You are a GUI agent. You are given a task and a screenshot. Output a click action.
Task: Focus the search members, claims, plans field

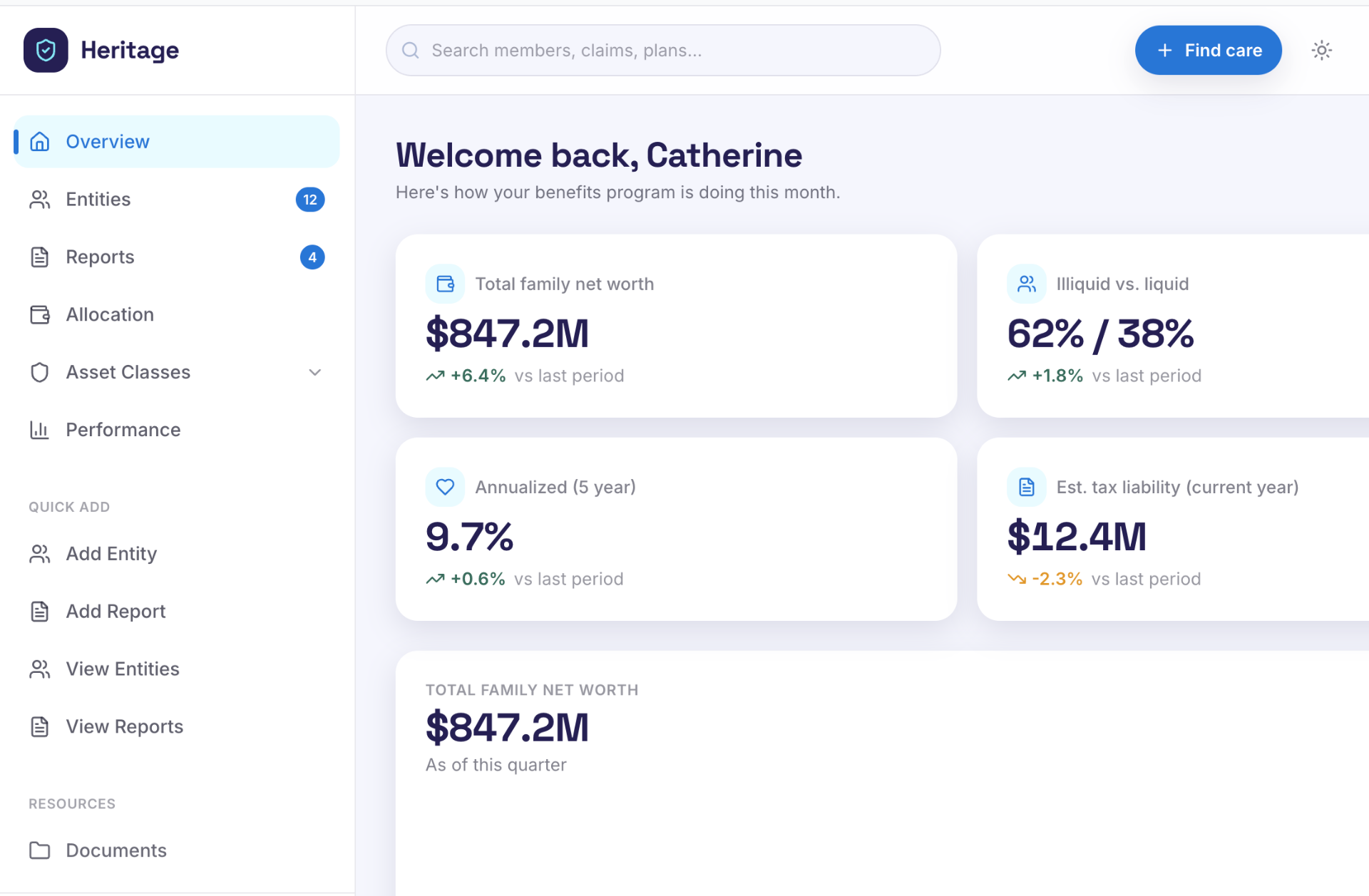pyautogui.click(x=663, y=51)
